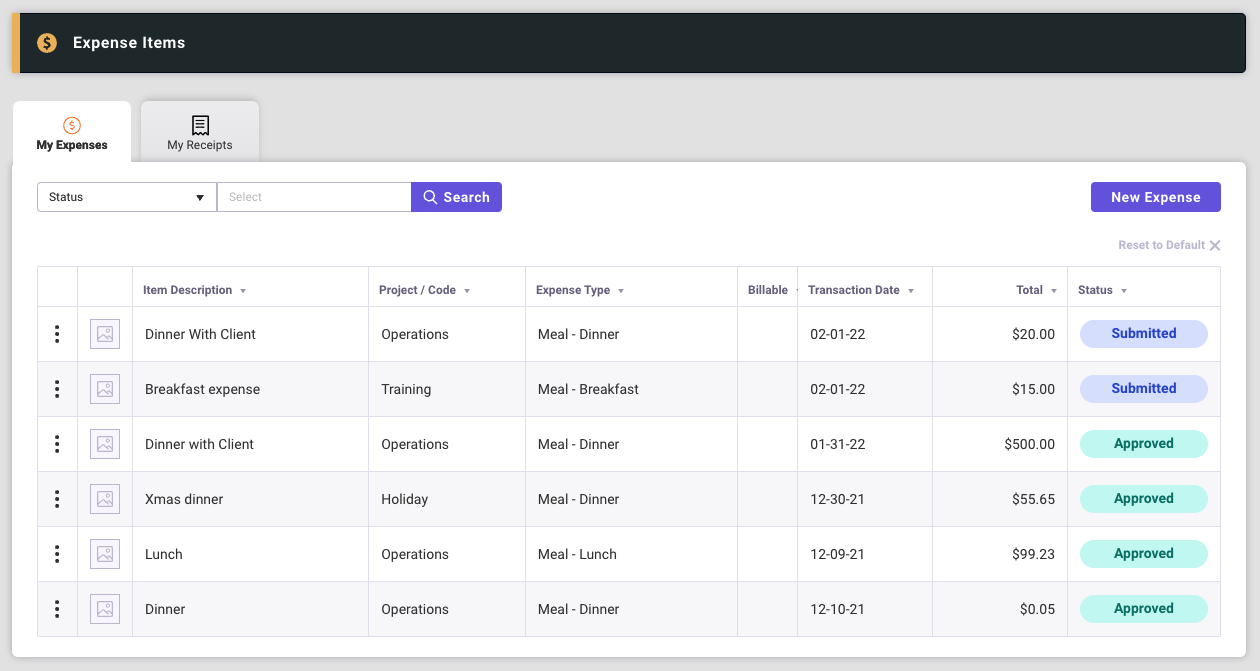Open the Expense Type column filter arrow

(621, 291)
